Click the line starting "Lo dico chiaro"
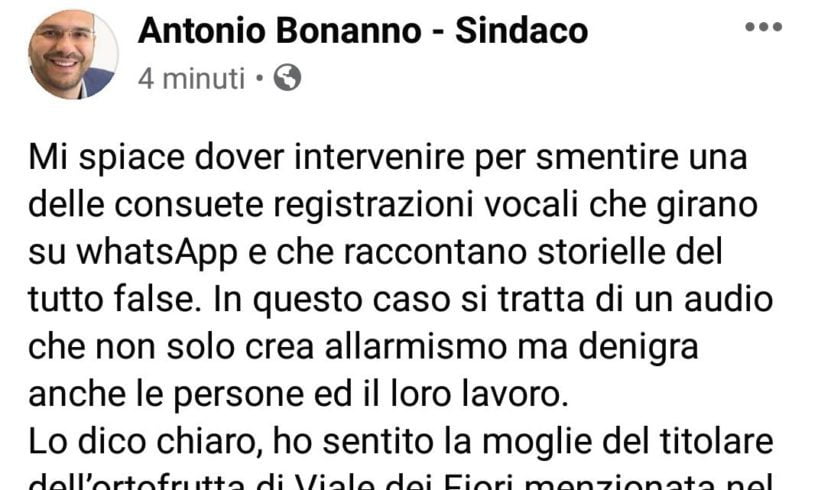The height and width of the screenshot is (490, 818). coord(401,441)
